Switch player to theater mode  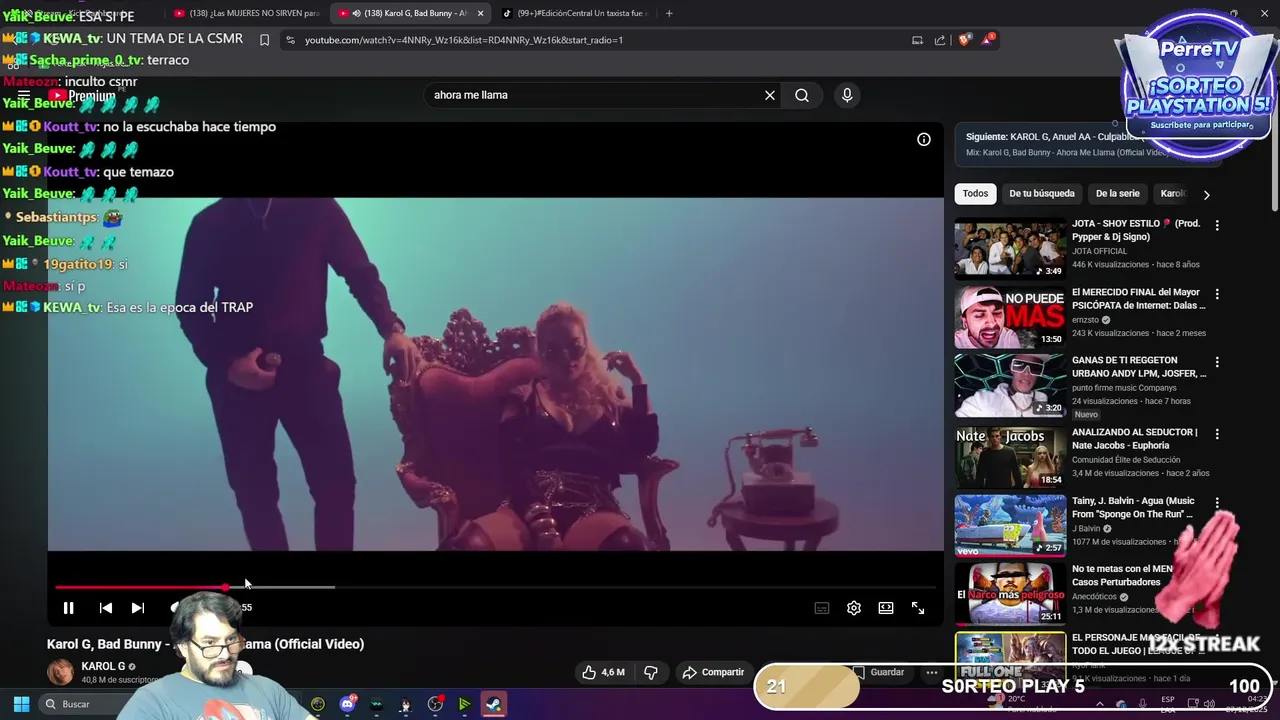point(886,607)
